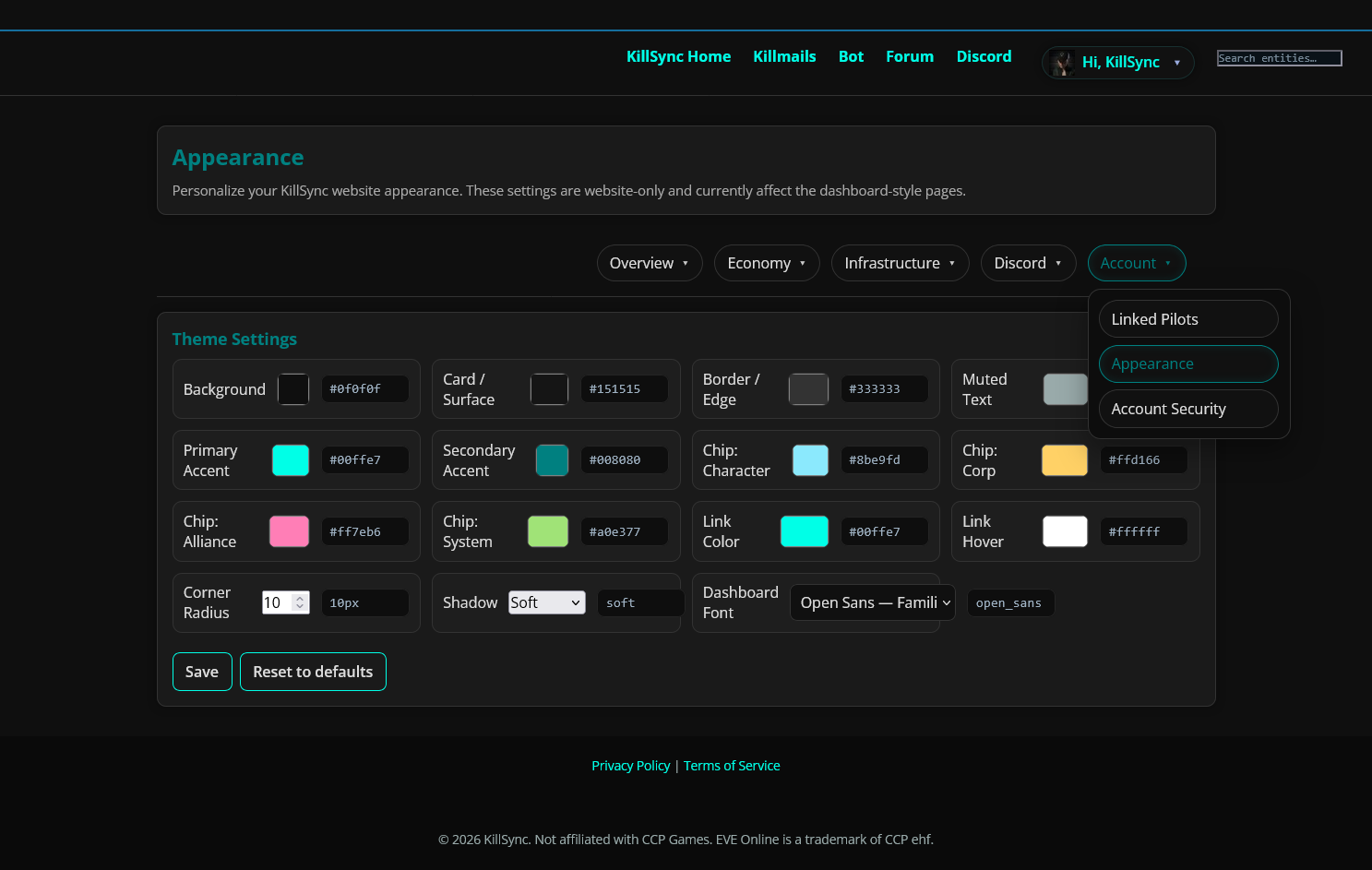Choose Account Security in the Account menu
This screenshot has width=1372, height=870.
[x=1187, y=409]
